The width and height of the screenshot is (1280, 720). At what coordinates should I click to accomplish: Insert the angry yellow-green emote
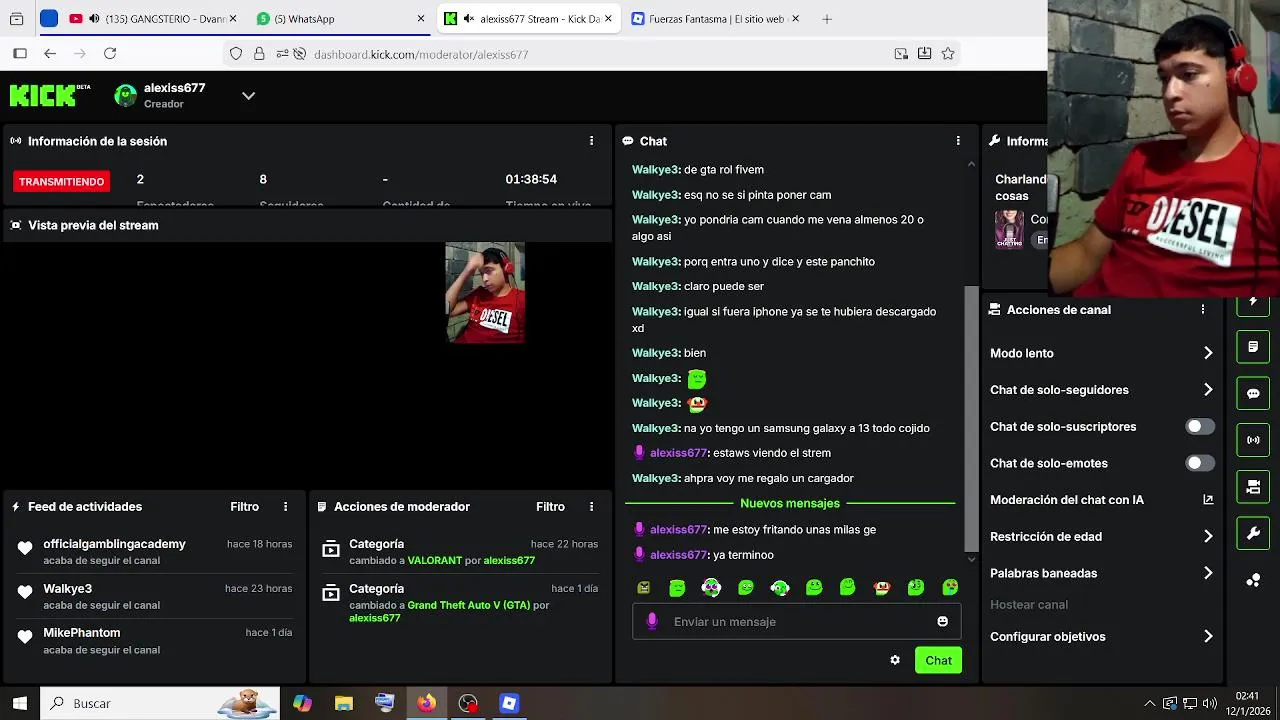pos(643,588)
